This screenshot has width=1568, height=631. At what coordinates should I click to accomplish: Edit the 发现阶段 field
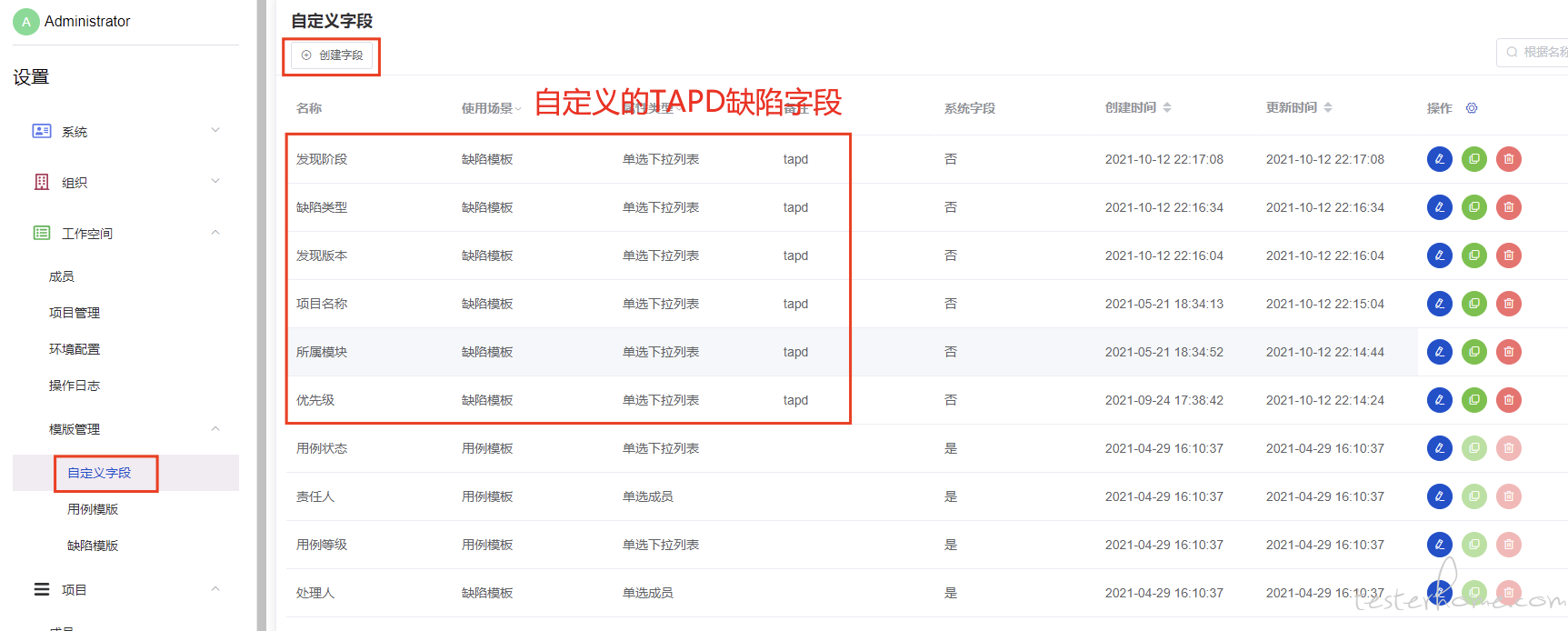(1439, 159)
